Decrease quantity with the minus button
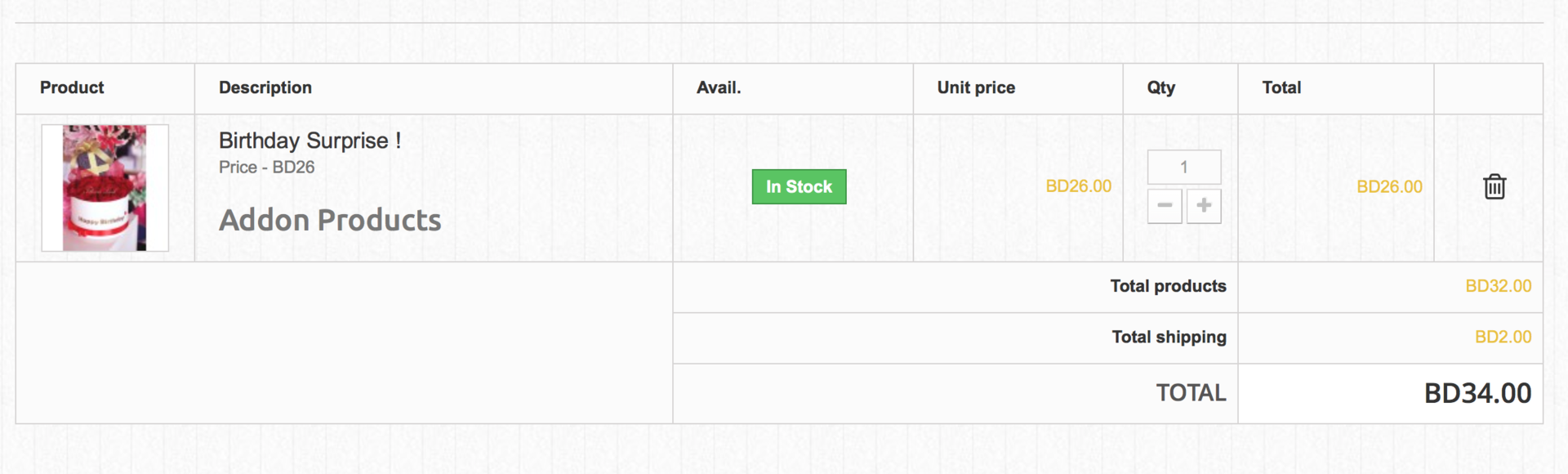 [x=1165, y=206]
